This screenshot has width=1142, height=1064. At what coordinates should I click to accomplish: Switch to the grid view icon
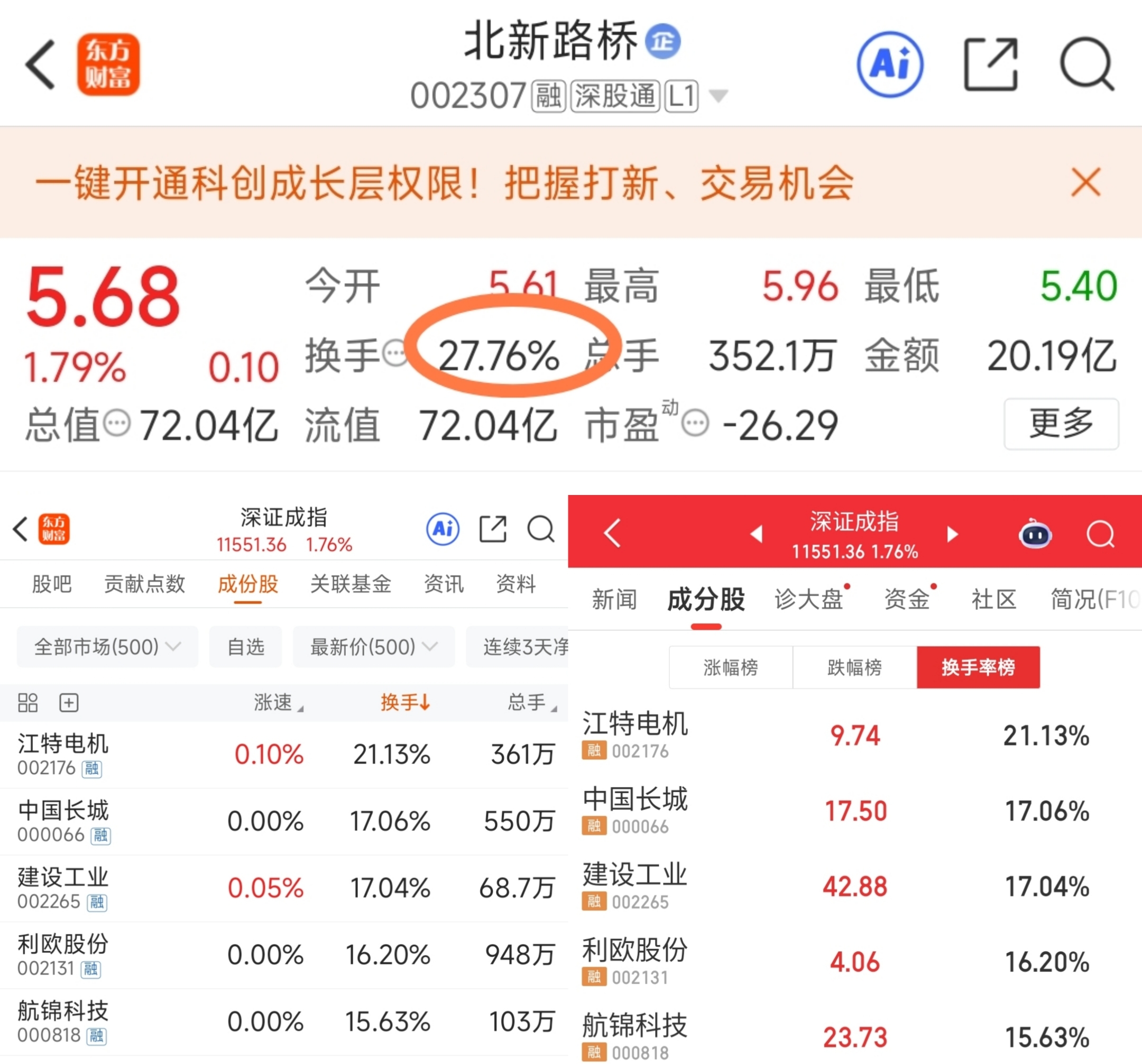(27, 702)
